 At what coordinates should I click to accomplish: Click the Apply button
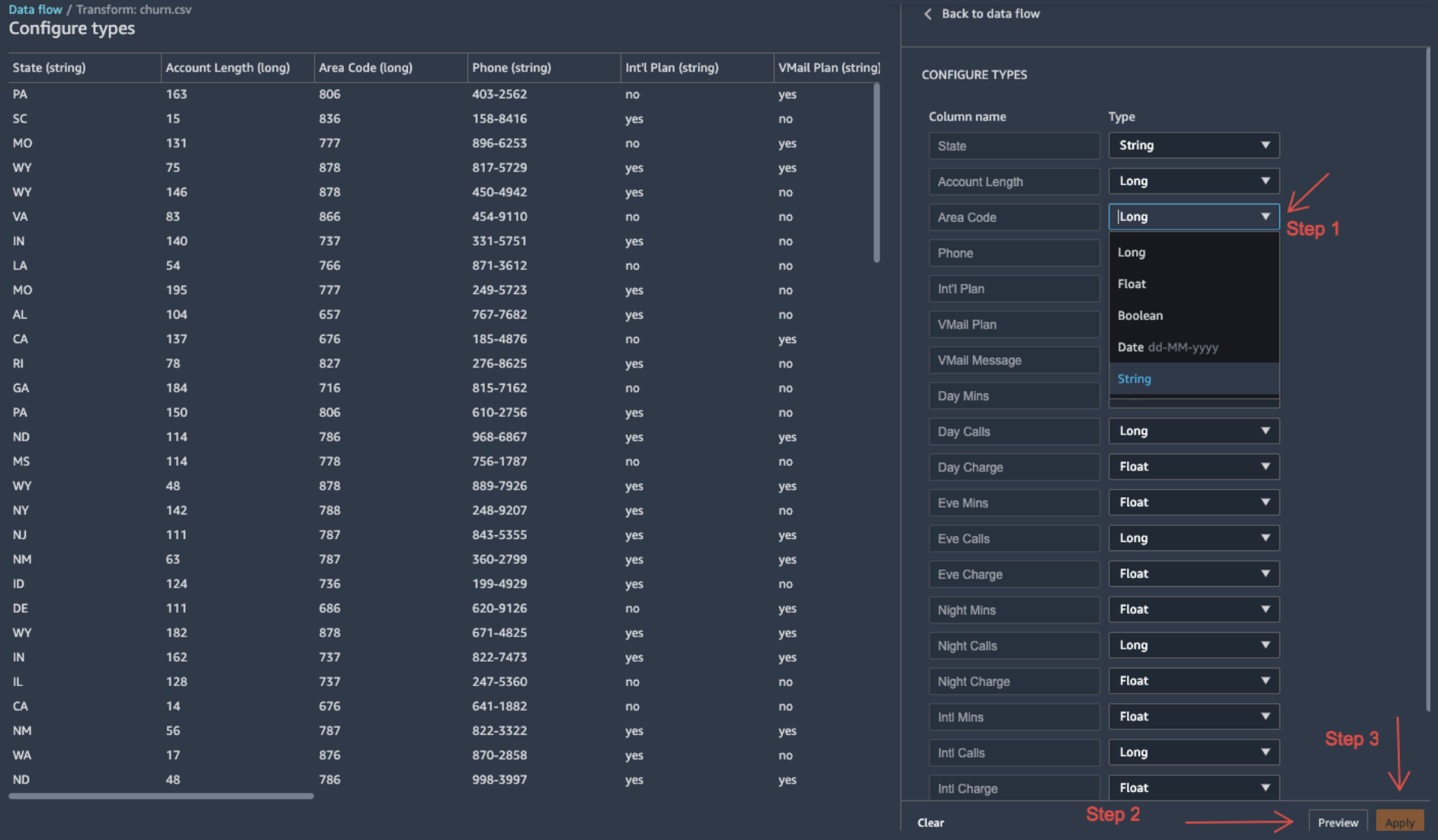tap(1399, 822)
